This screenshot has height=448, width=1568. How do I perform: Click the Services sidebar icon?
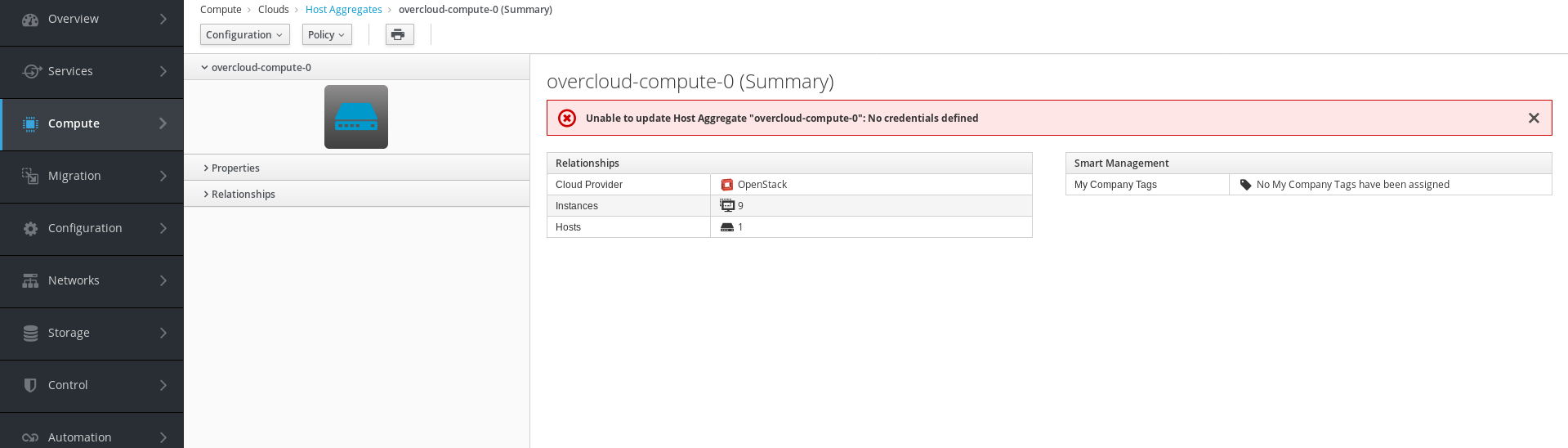(x=31, y=71)
